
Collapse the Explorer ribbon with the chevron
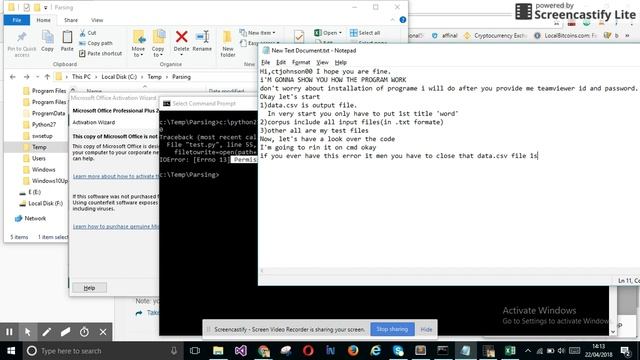pos(392,20)
